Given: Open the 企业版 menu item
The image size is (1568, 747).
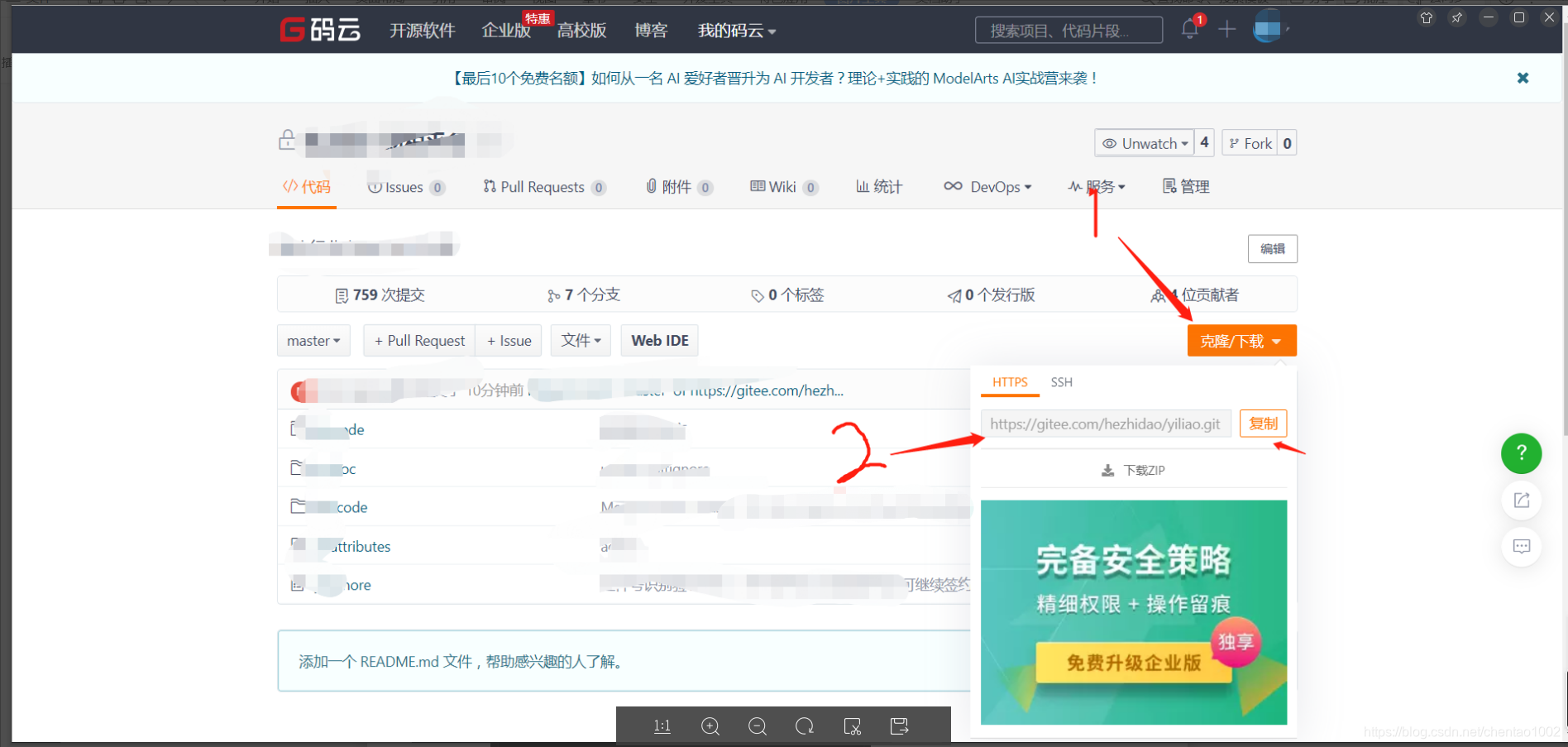Looking at the screenshot, I should click(x=506, y=31).
